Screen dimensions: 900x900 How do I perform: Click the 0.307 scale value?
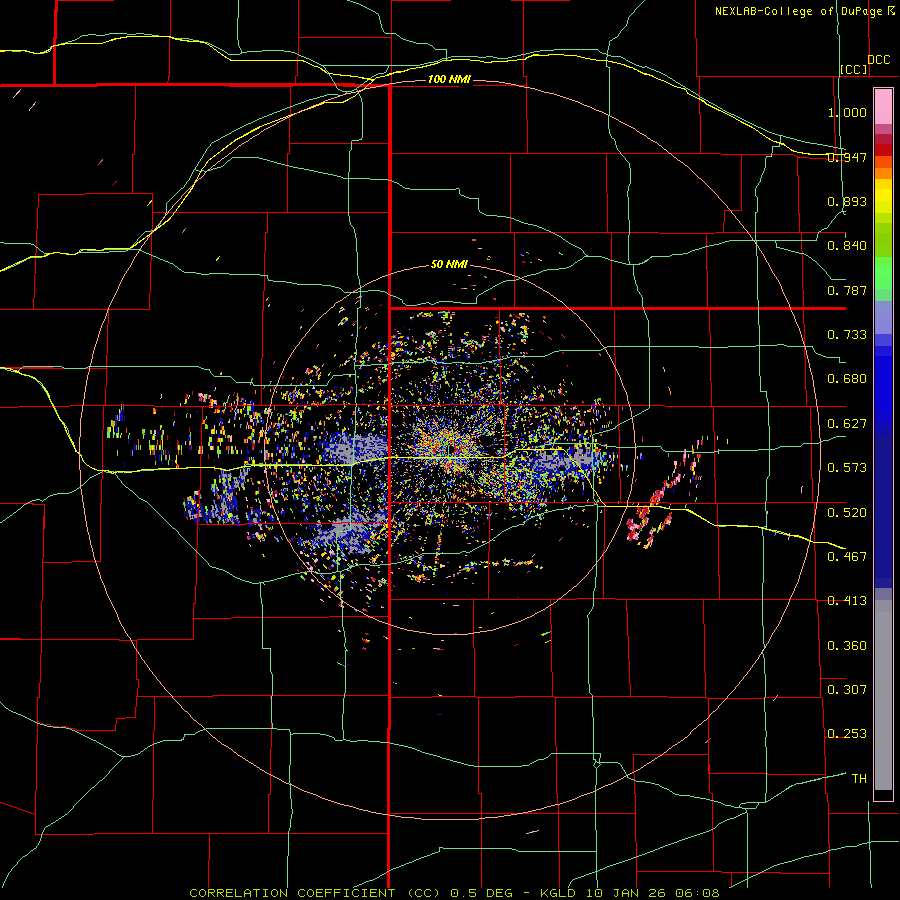(847, 690)
